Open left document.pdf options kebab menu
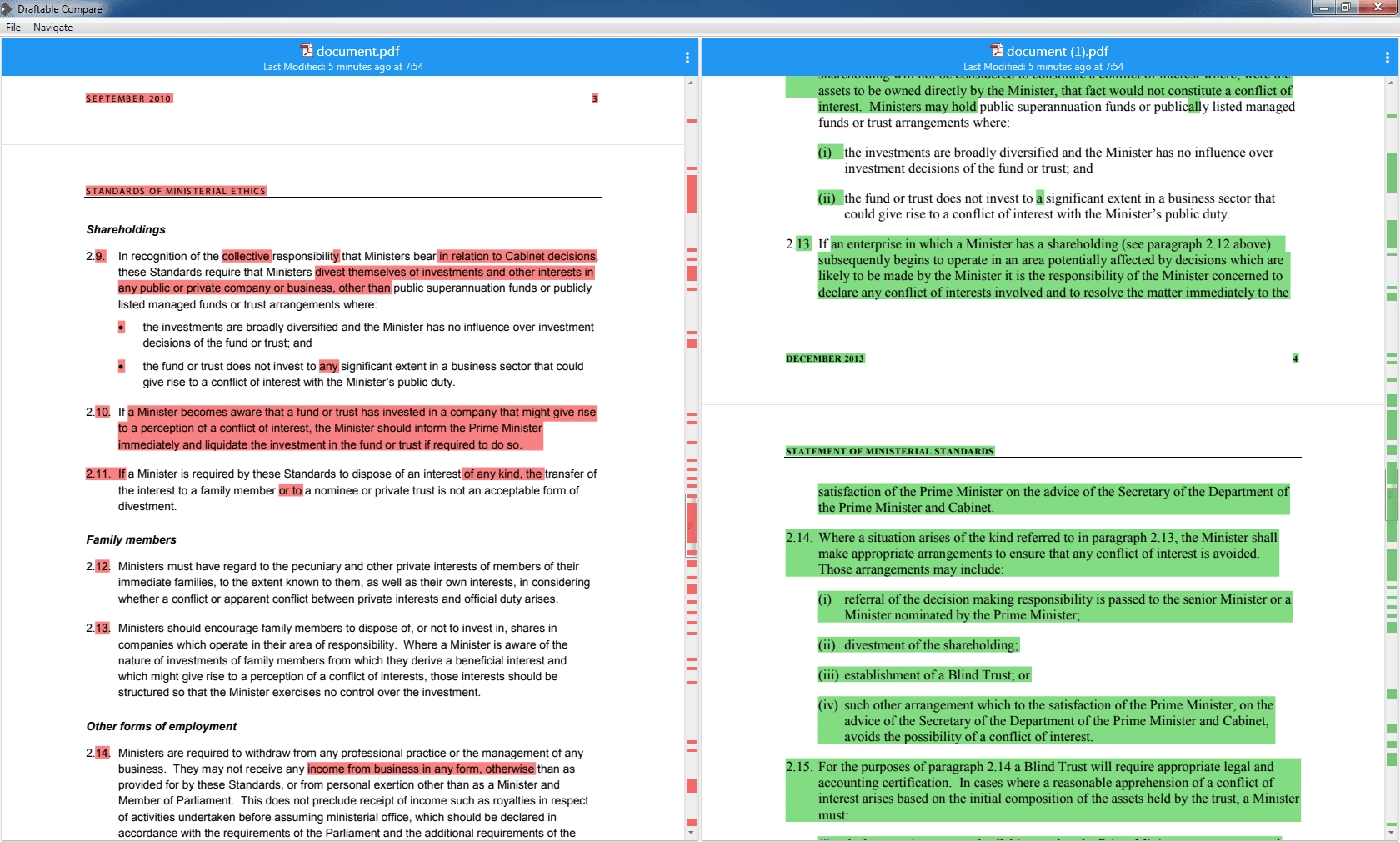The width and height of the screenshot is (1400, 842). point(687,58)
